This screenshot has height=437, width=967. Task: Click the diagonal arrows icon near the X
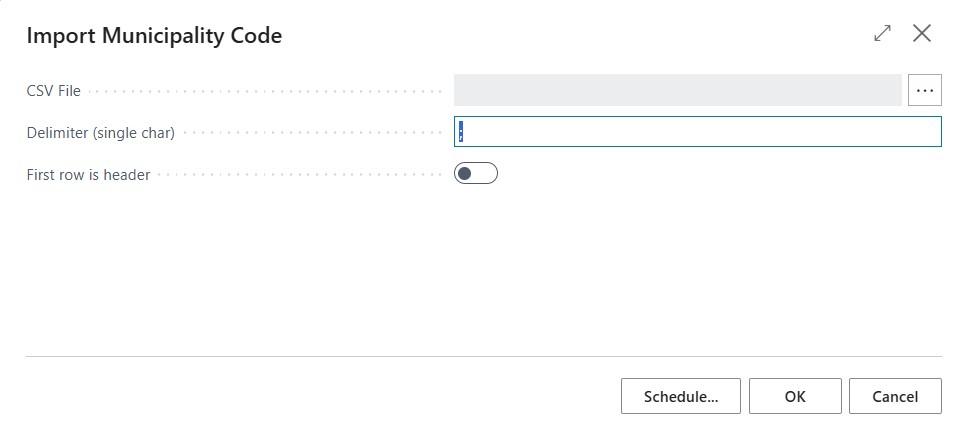883,33
